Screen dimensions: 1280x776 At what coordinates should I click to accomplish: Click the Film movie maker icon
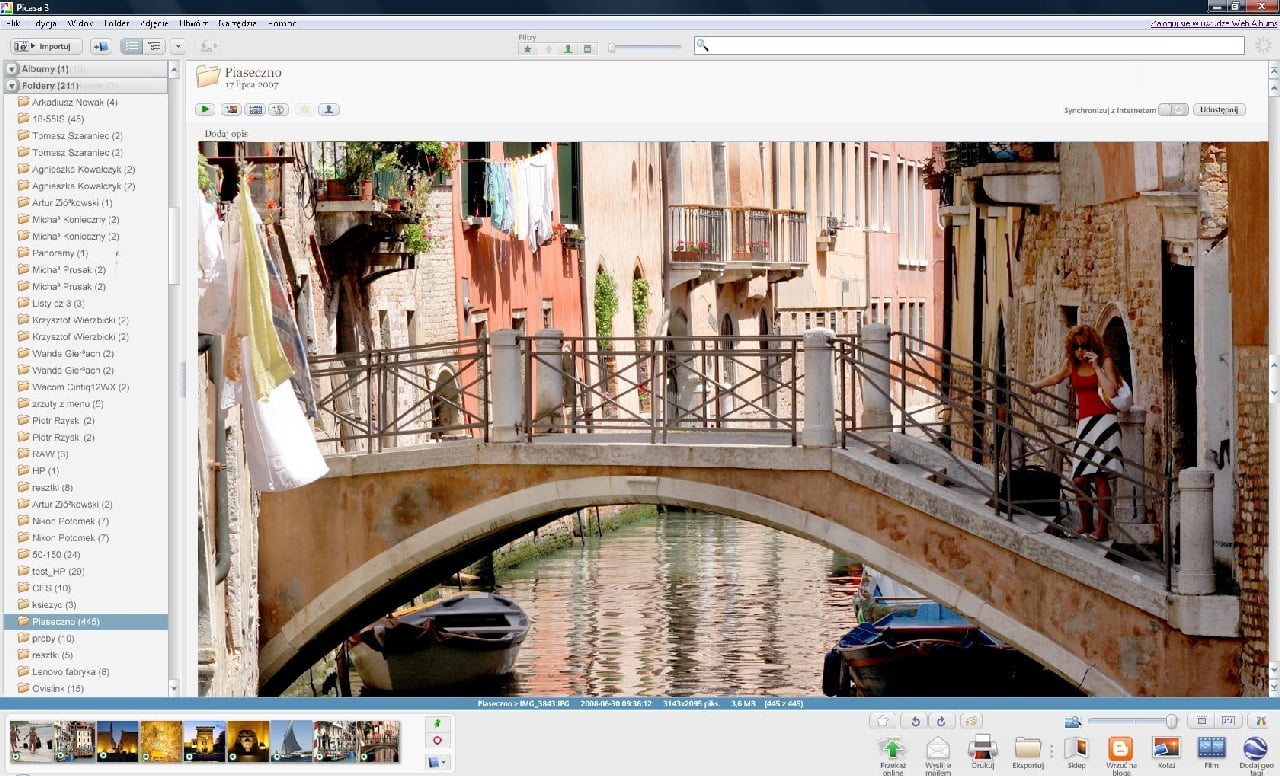(x=1211, y=748)
